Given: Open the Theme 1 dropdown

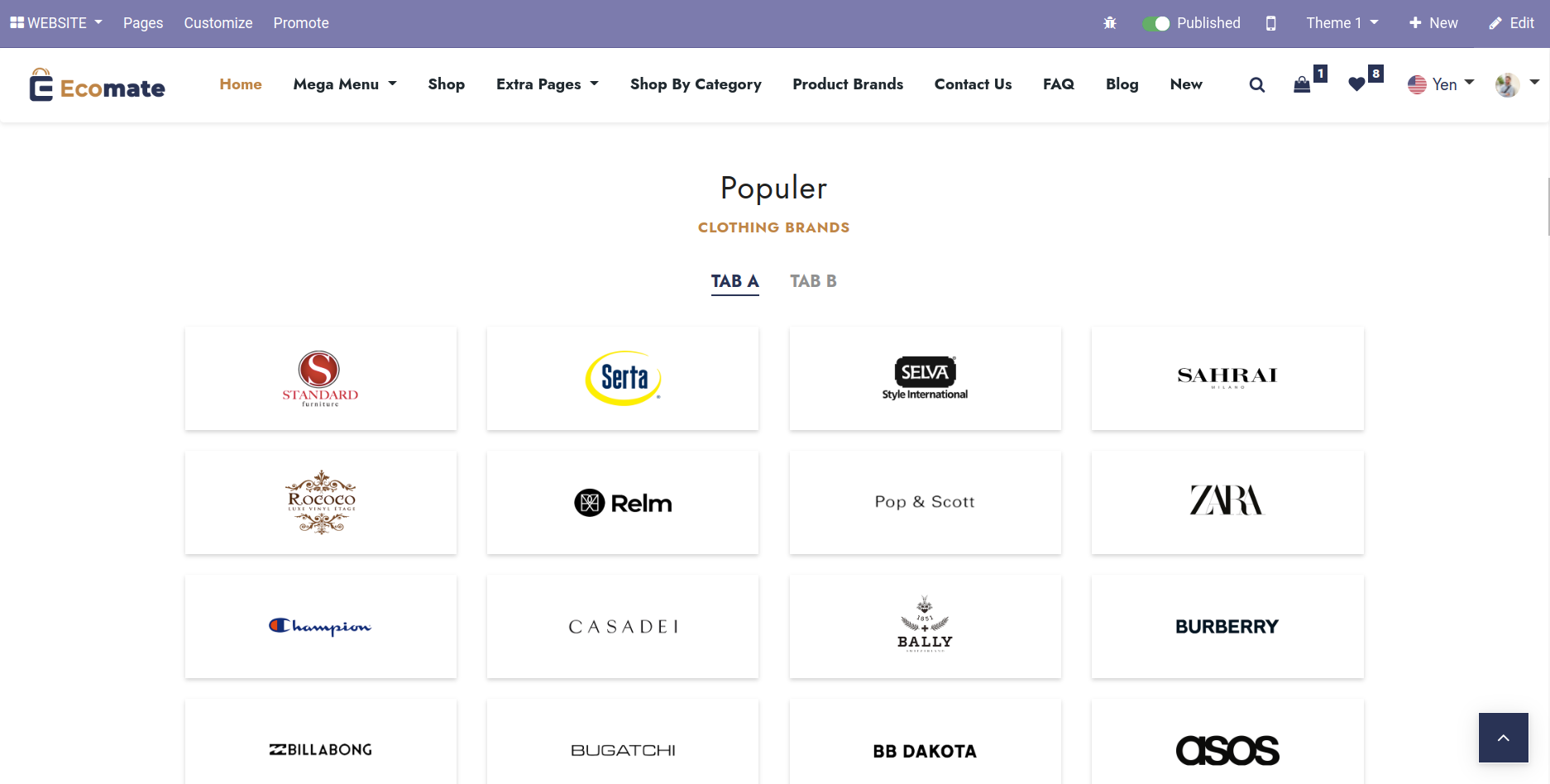Looking at the screenshot, I should pos(1342,23).
